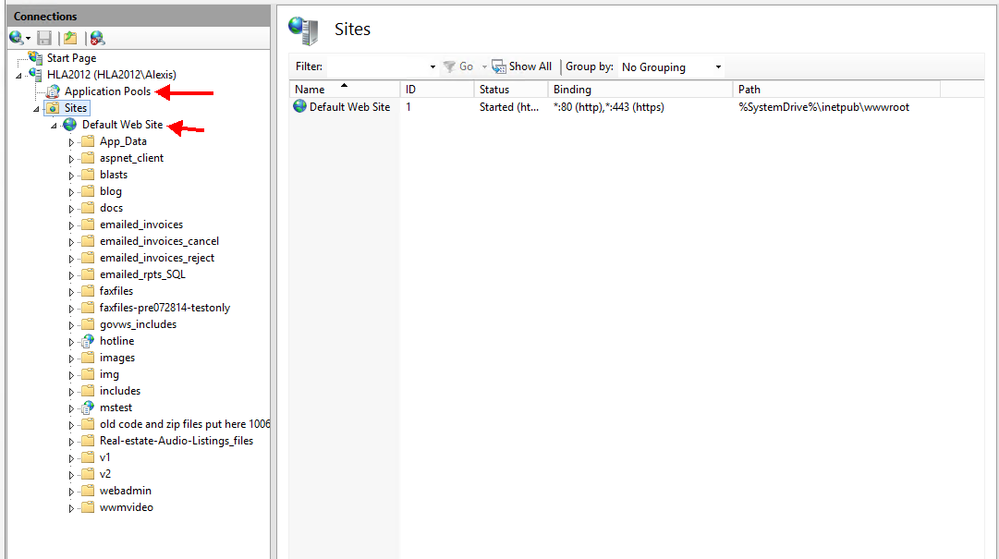Select the emailed_invoices_reject folder
This screenshot has width=999, height=559.
156,258
